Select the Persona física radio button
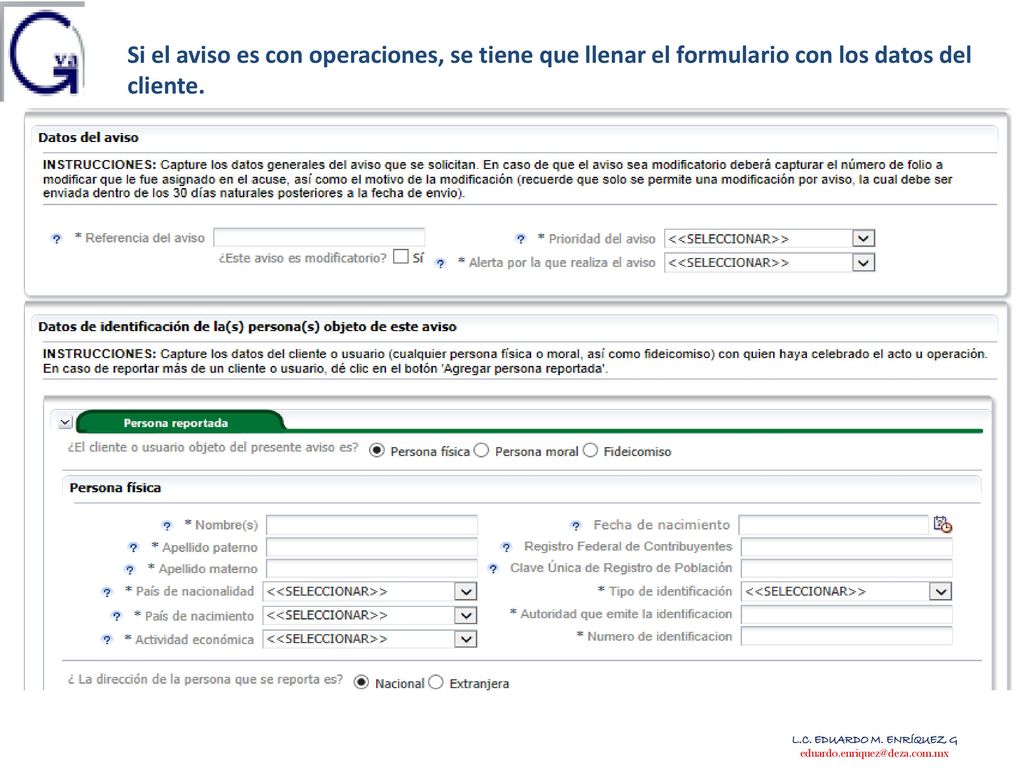Image resolution: width=1024 pixels, height=768 pixels. click(x=377, y=451)
